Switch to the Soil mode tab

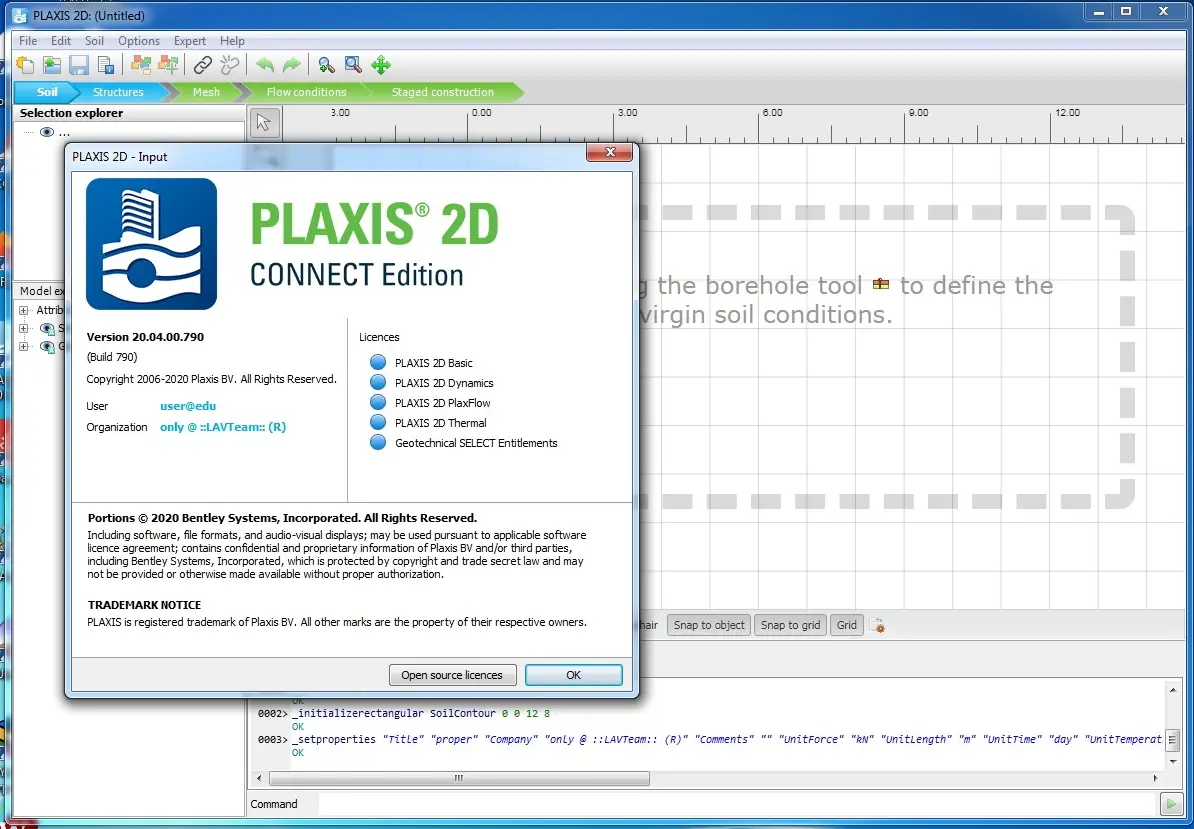point(46,92)
